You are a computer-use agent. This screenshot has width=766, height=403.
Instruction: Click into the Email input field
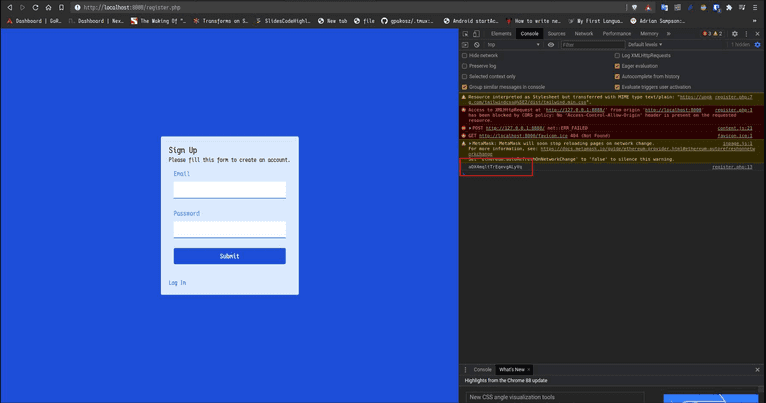pyautogui.click(x=229, y=189)
